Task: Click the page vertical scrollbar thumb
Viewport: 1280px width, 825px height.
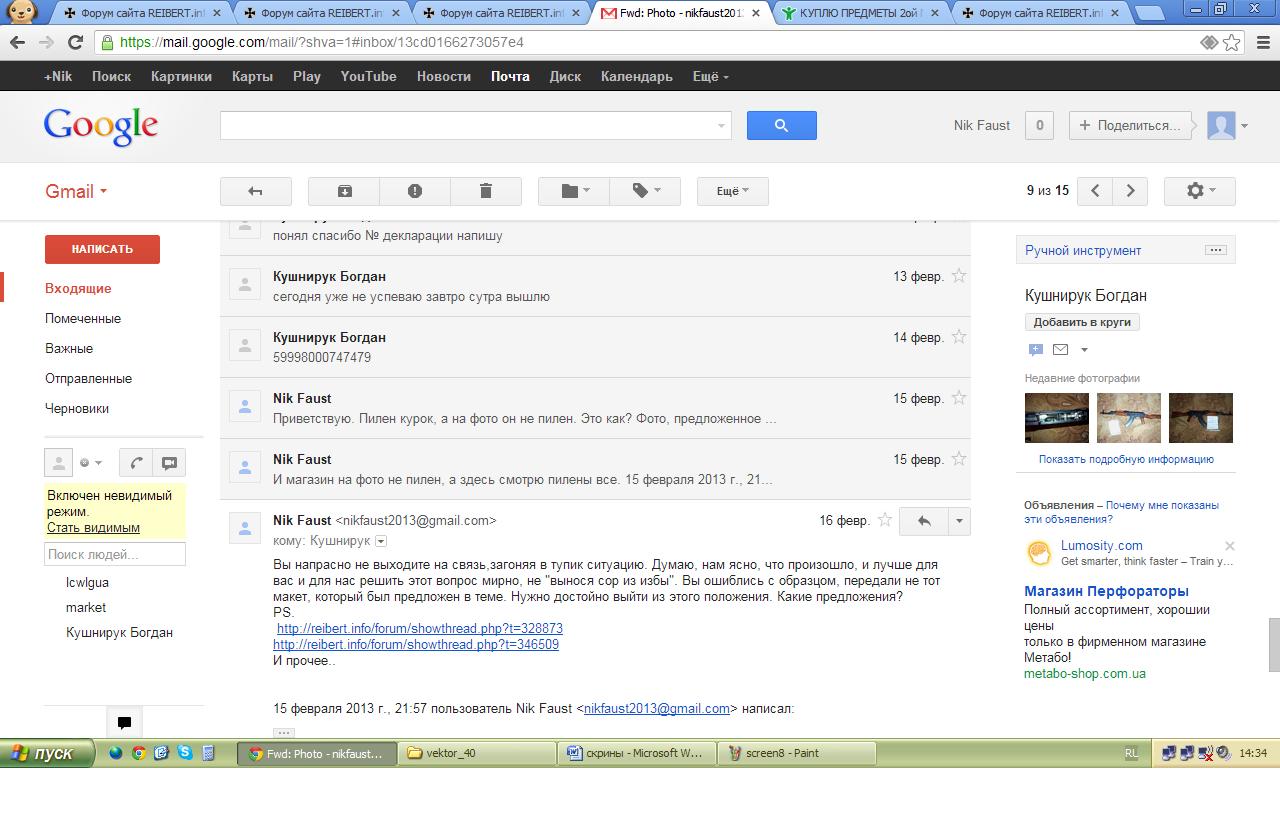Action: click(1274, 645)
